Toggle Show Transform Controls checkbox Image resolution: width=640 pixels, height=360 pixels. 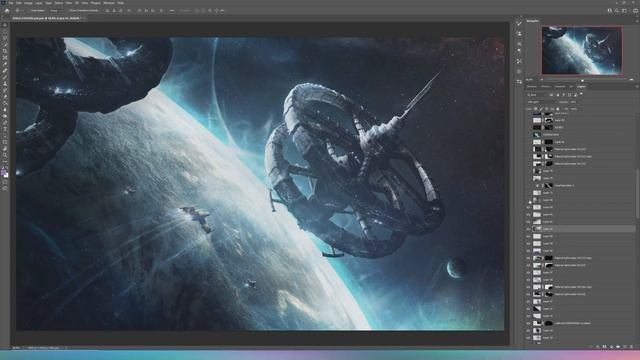click(68, 11)
